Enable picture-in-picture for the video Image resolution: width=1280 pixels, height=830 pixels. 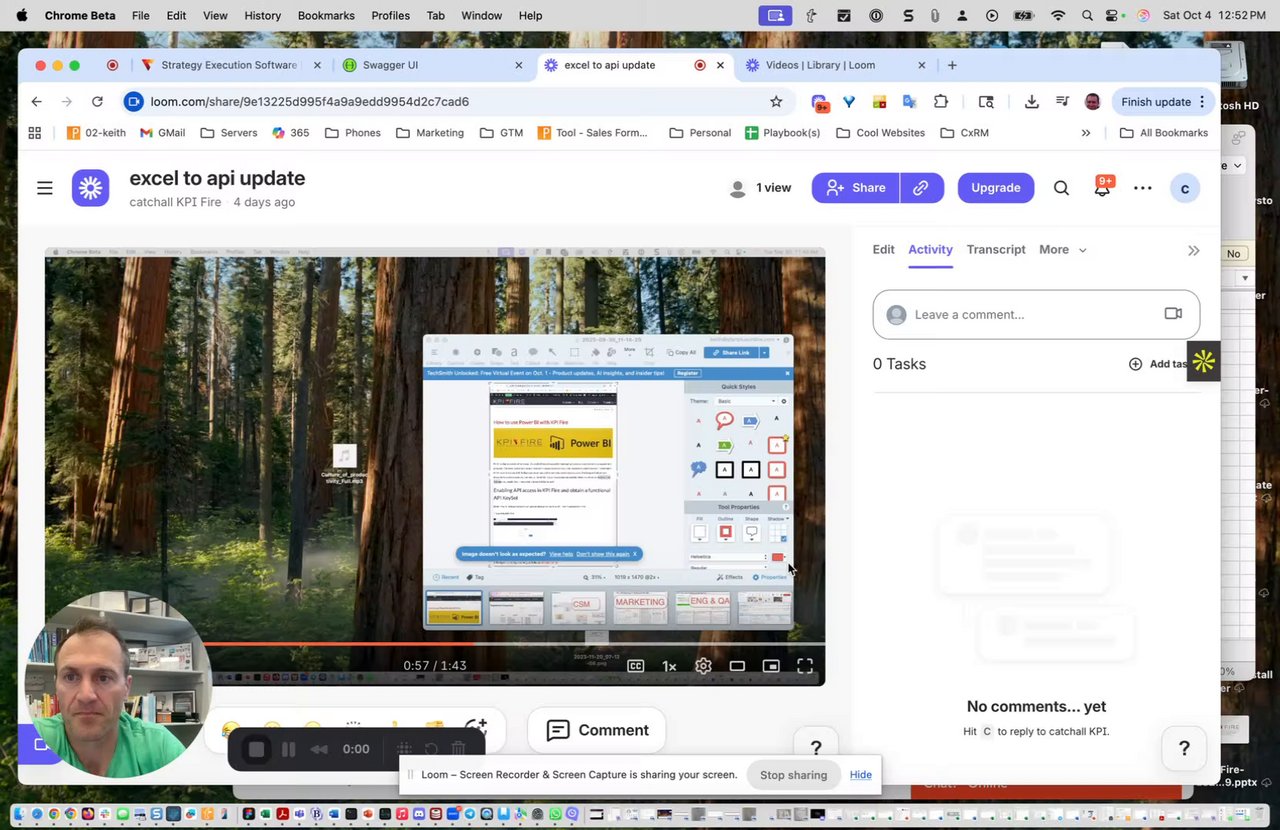771,666
